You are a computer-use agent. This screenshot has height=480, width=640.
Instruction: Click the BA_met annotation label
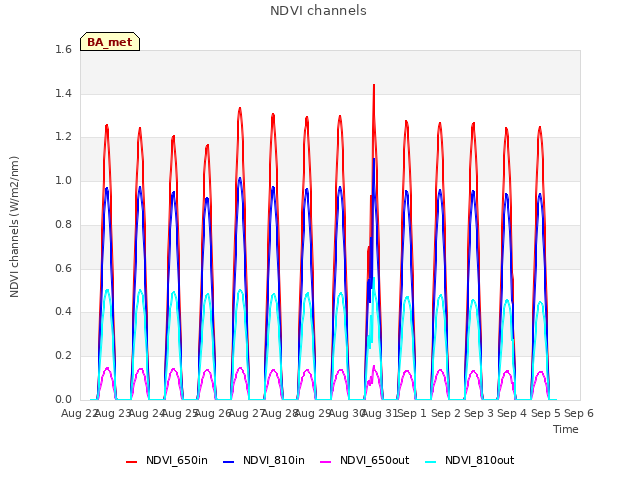pos(110,42)
